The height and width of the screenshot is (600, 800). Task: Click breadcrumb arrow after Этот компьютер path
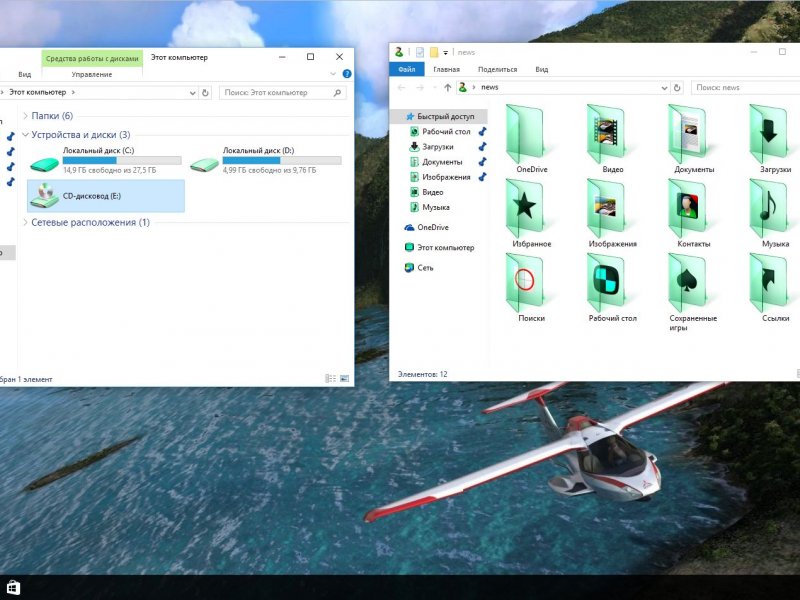click(x=73, y=92)
